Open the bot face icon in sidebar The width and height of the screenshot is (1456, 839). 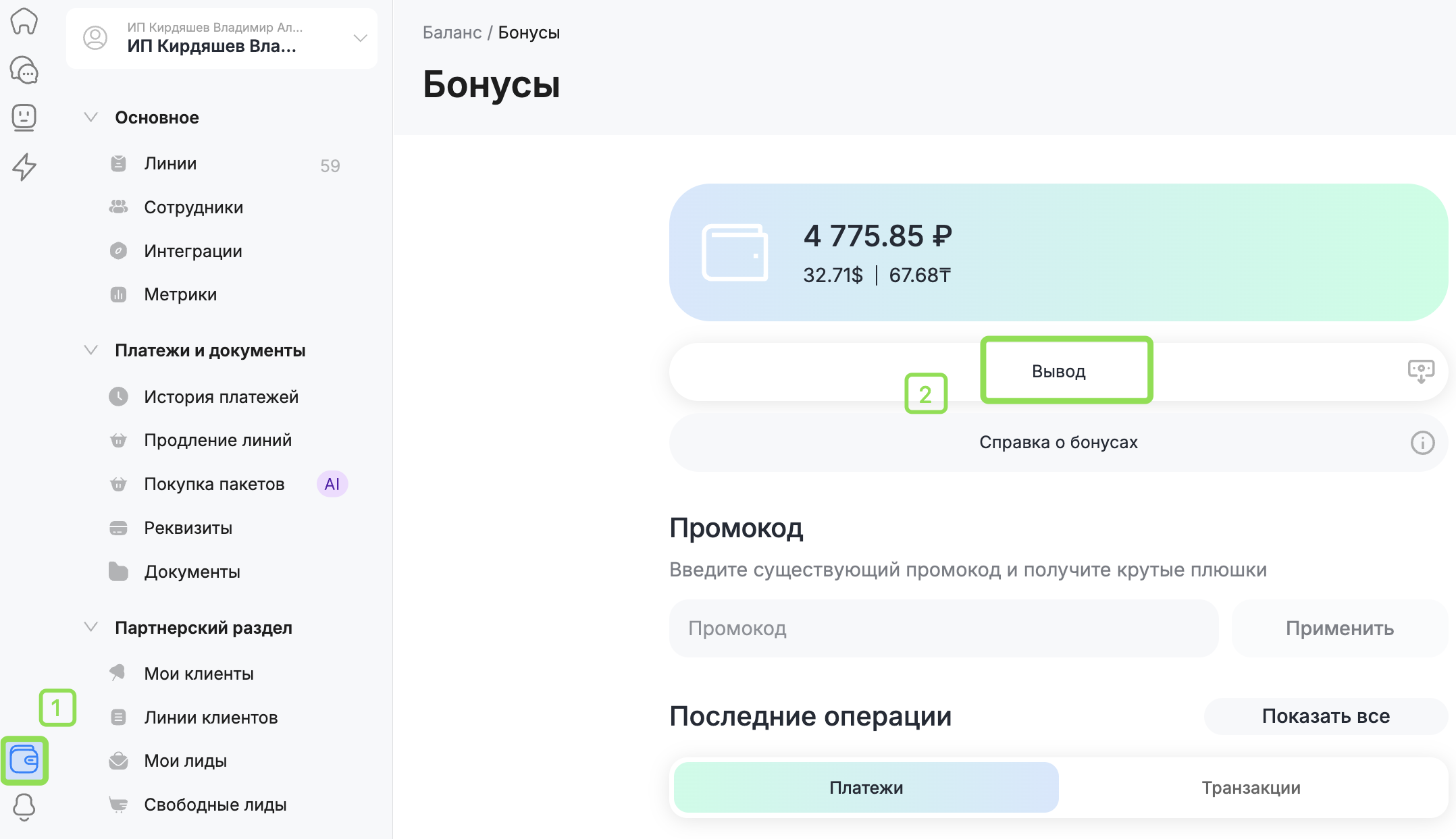24,117
